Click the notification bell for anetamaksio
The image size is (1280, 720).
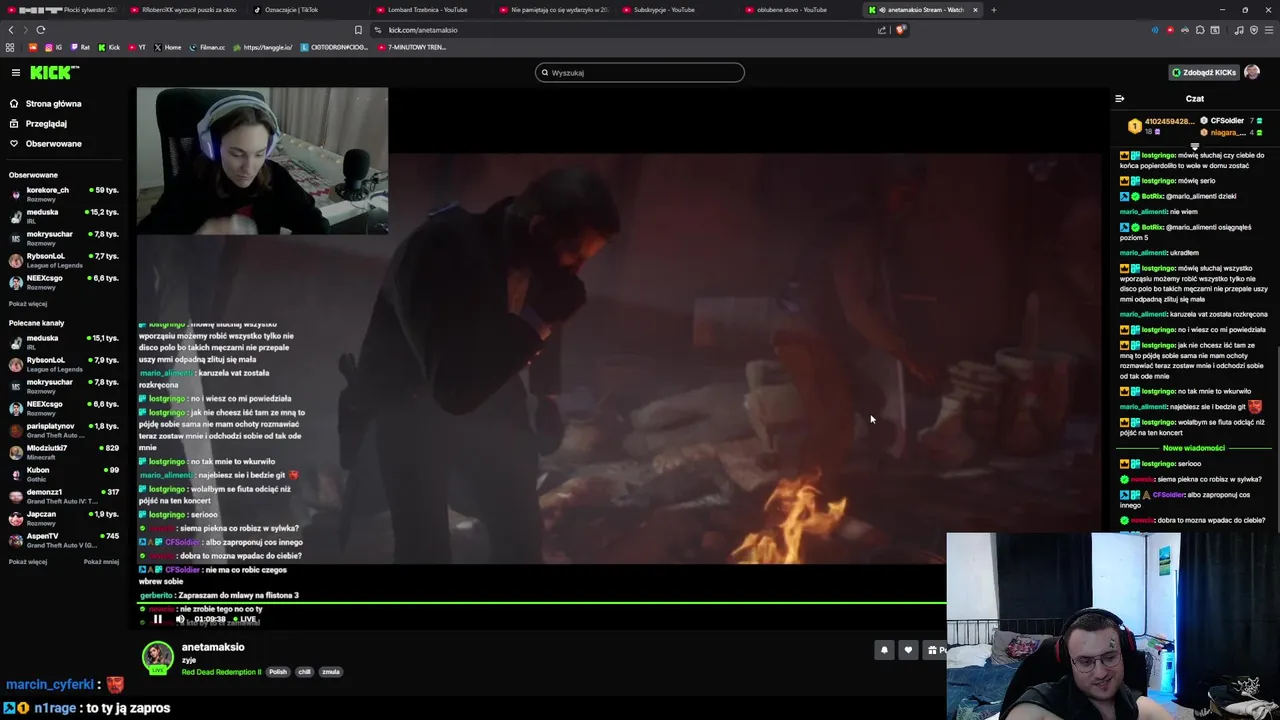(x=884, y=650)
